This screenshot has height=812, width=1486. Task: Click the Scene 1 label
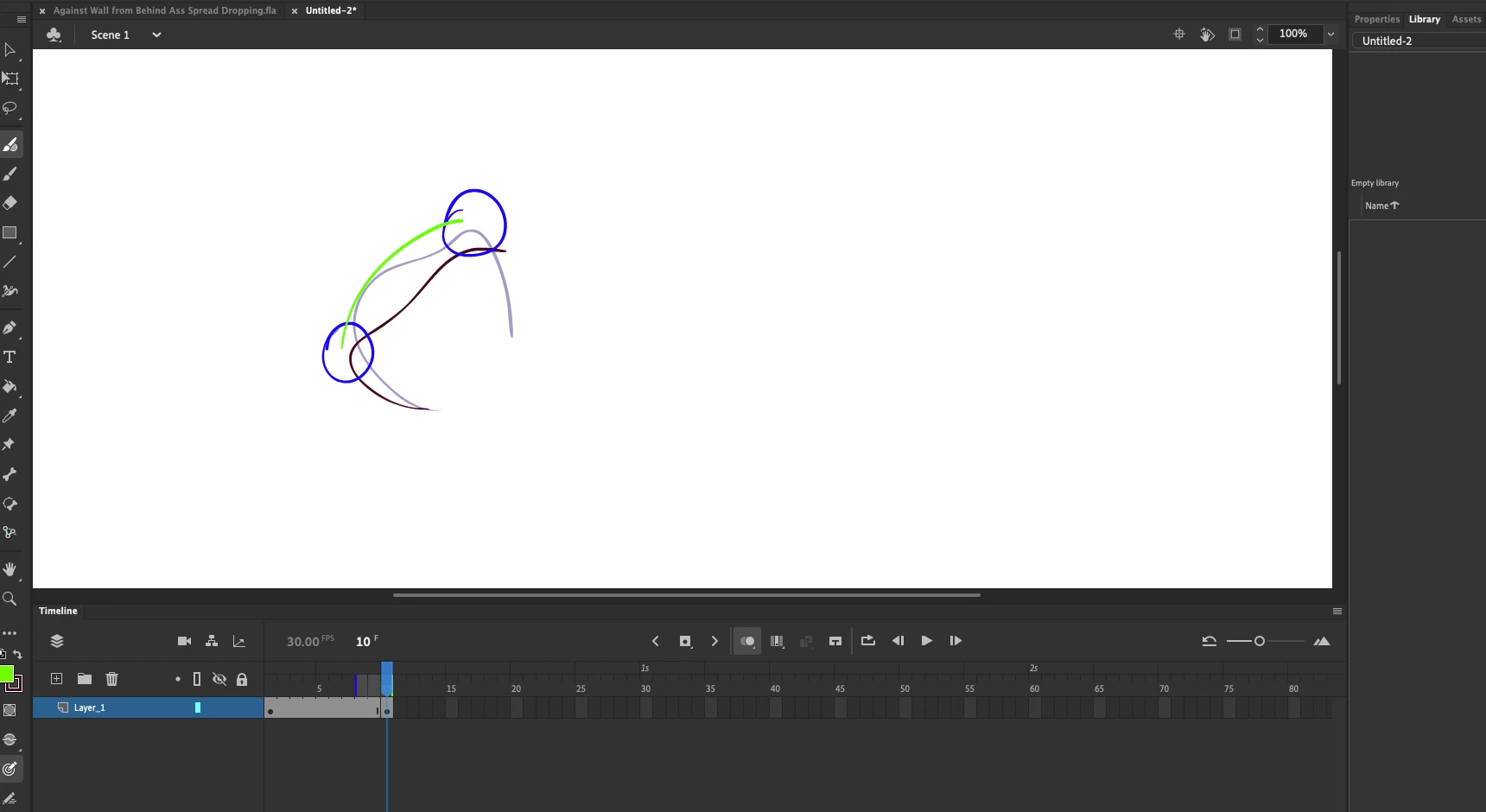pyautogui.click(x=110, y=35)
